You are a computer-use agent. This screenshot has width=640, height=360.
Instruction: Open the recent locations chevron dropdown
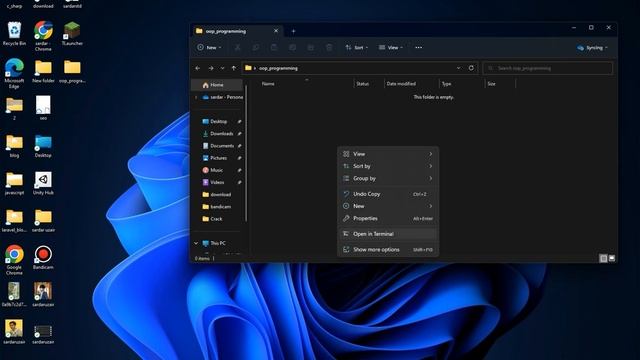(x=222, y=68)
